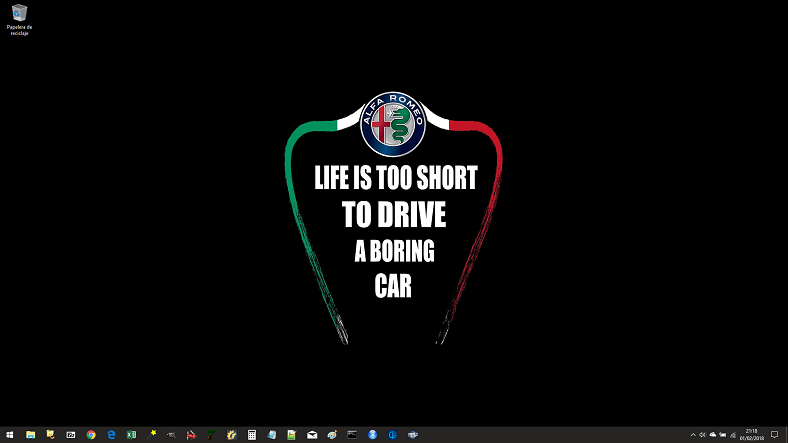
Task: Click the green tree taskbar icon
Action: point(212,435)
